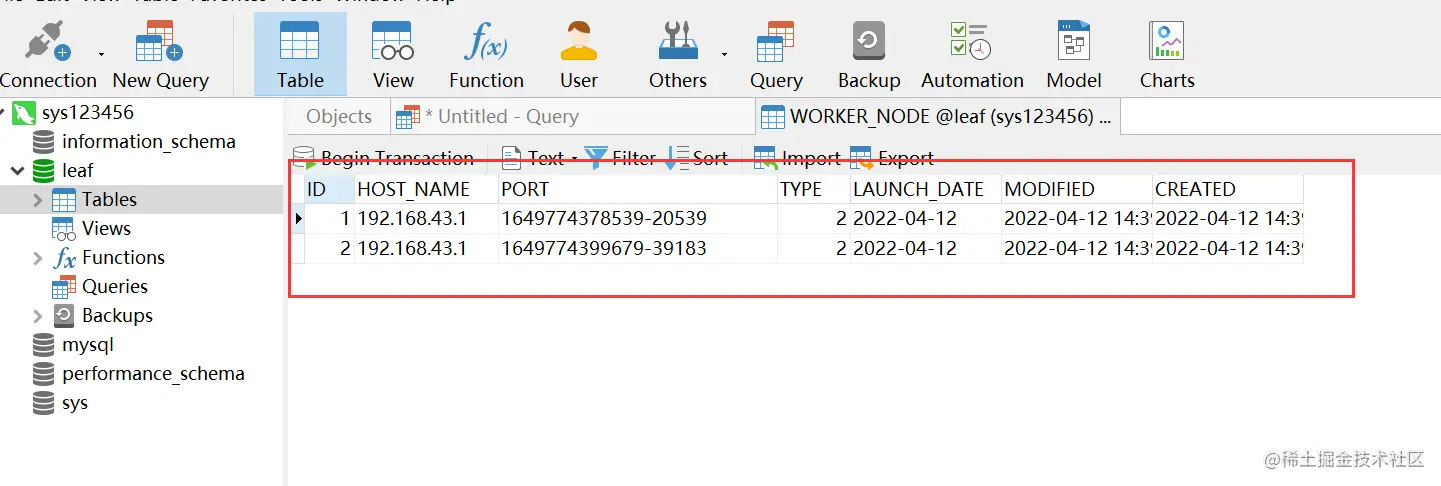Click the ID column header
This screenshot has height=486, width=1441.
330,189
